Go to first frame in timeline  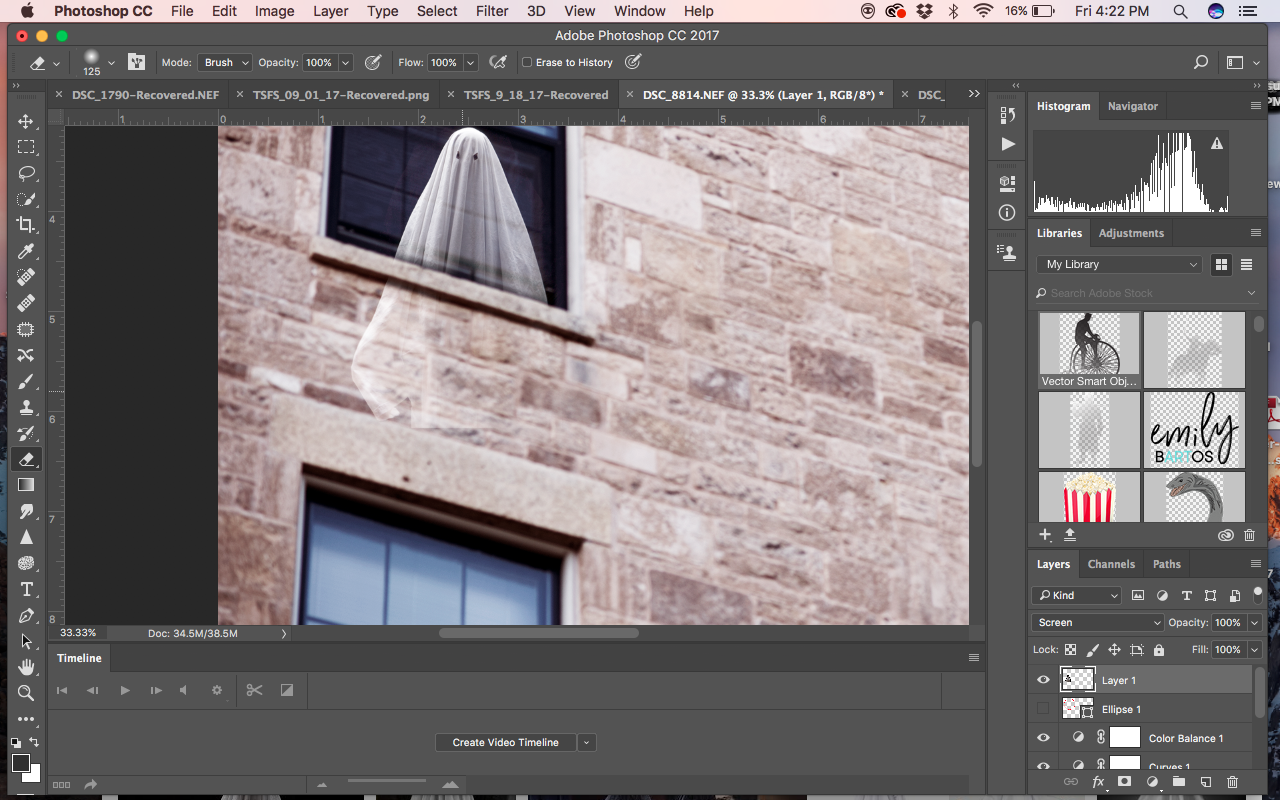[x=62, y=690]
